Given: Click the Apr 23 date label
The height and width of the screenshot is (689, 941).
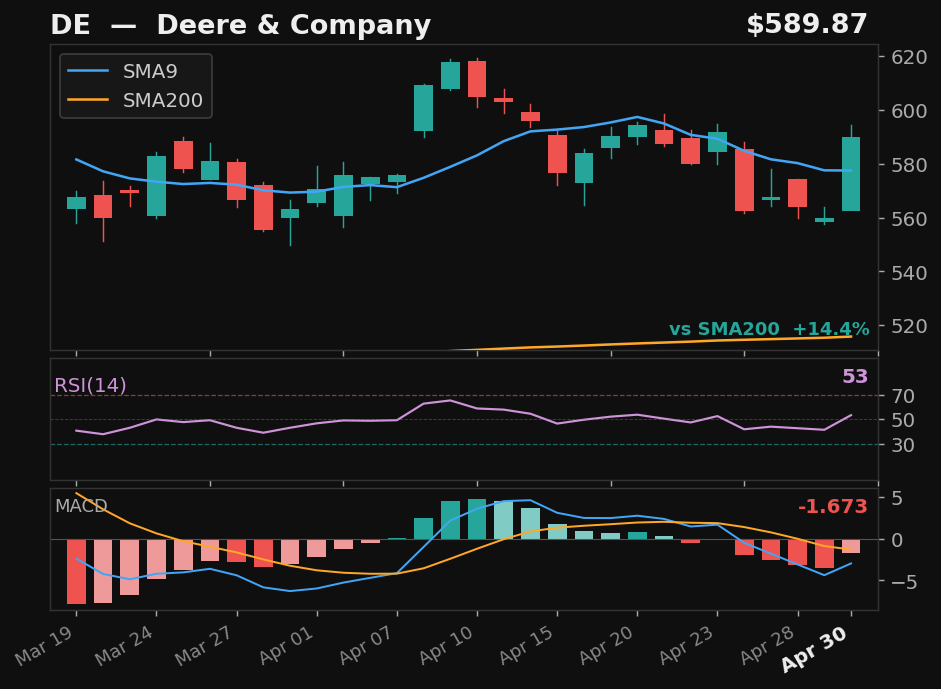Looking at the screenshot, I should (688, 645).
